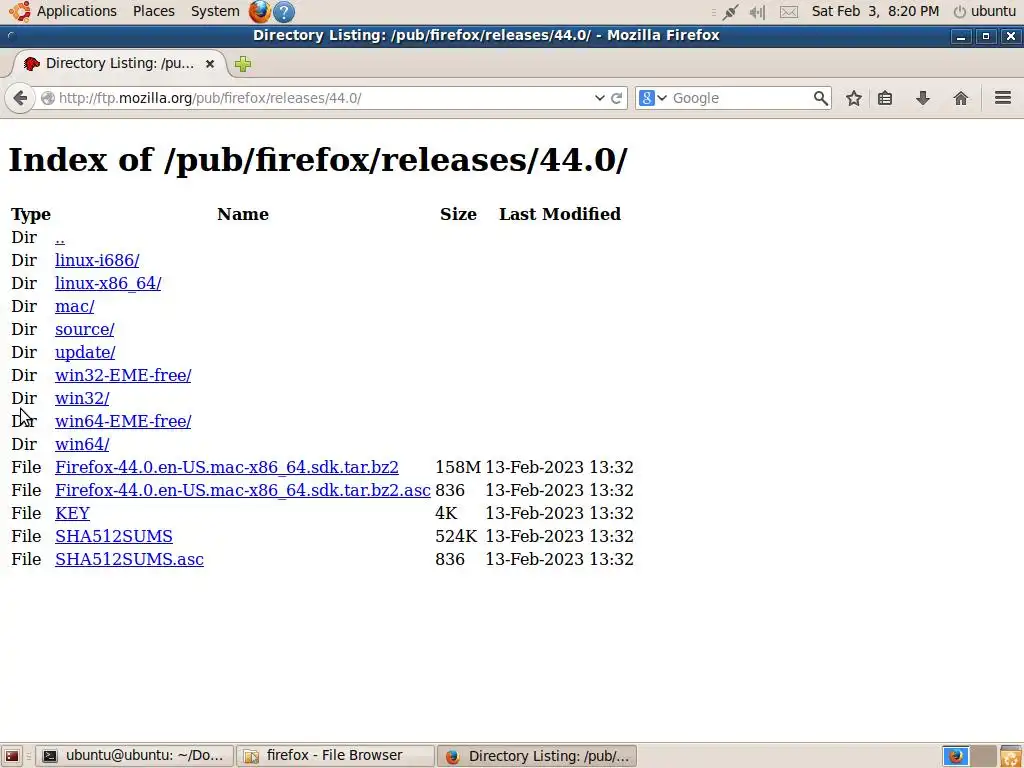Click the Last Modified column header
The width and height of the screenshot is (1024, 768).
tap(560, 214)
